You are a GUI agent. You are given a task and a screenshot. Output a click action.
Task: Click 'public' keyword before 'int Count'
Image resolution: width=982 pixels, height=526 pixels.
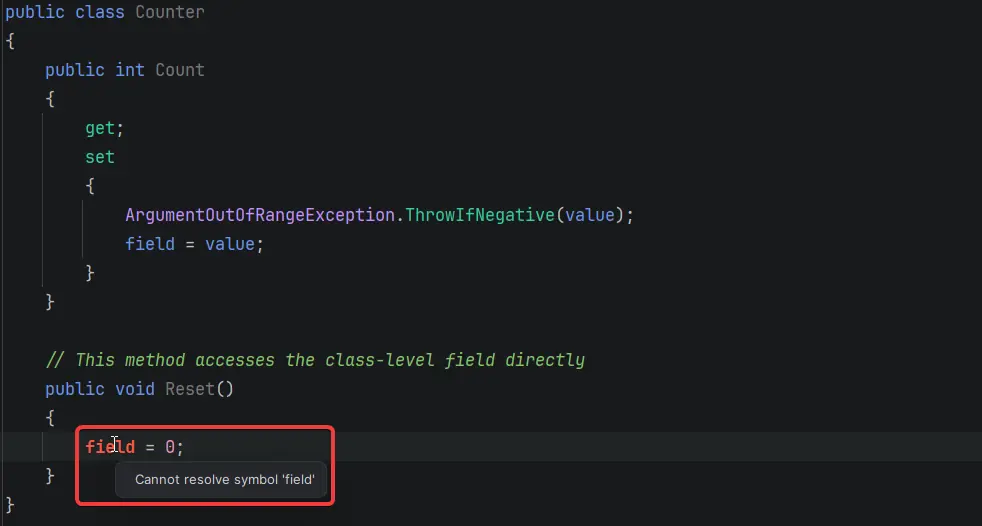(75, 70)
